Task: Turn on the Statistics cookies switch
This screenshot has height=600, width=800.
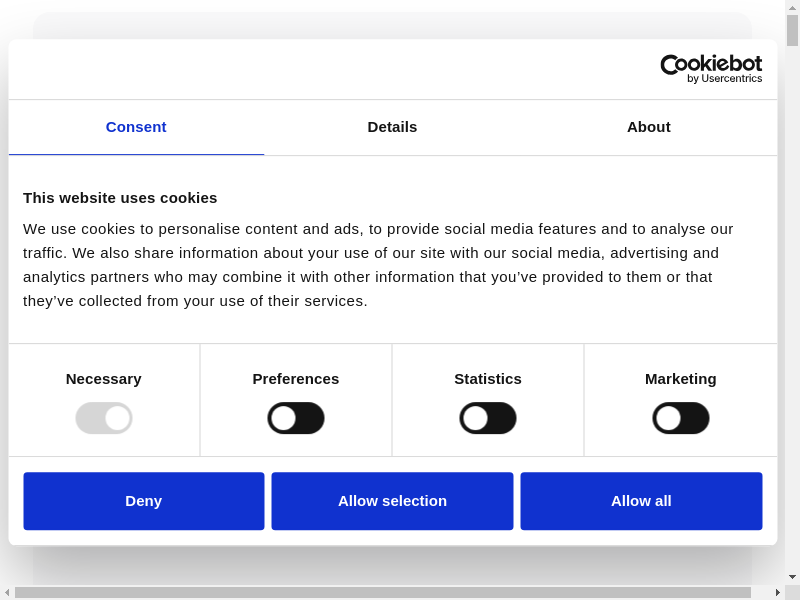Action: 488,418
